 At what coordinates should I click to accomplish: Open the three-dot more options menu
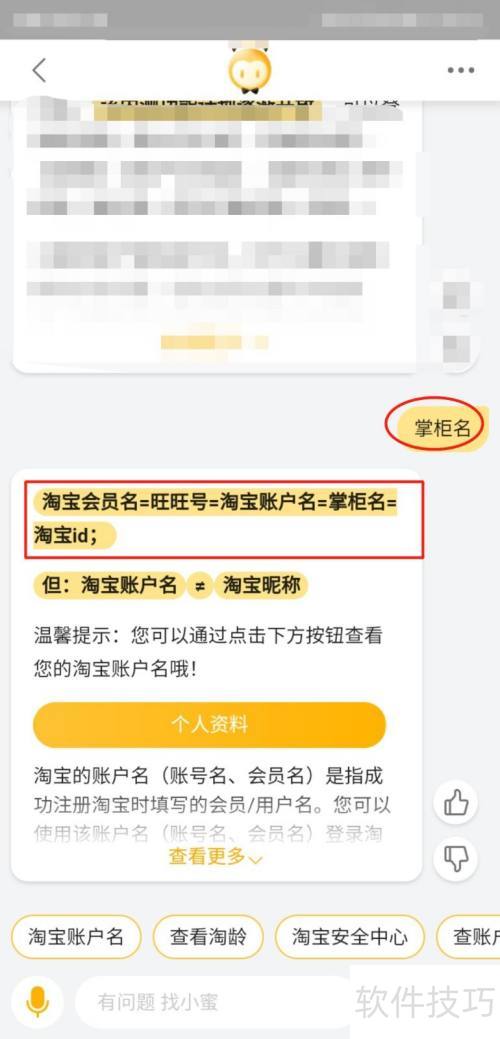coord(460,70)
